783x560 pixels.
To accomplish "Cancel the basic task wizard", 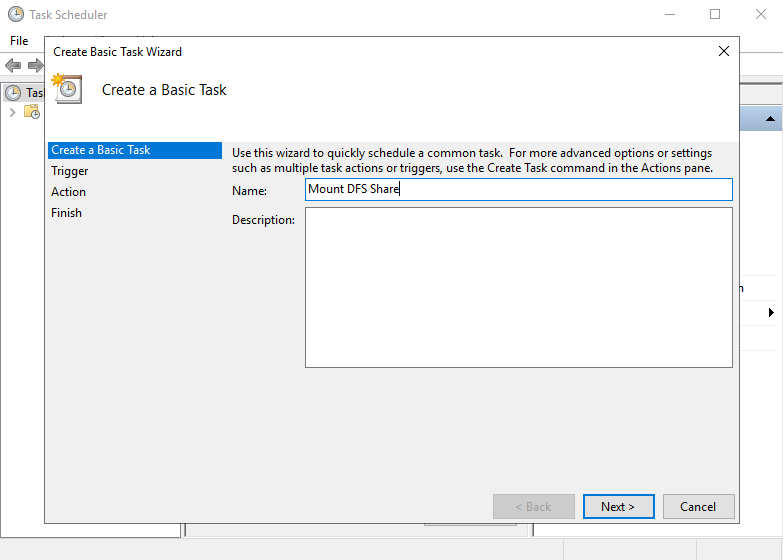I will pos(698,507).
